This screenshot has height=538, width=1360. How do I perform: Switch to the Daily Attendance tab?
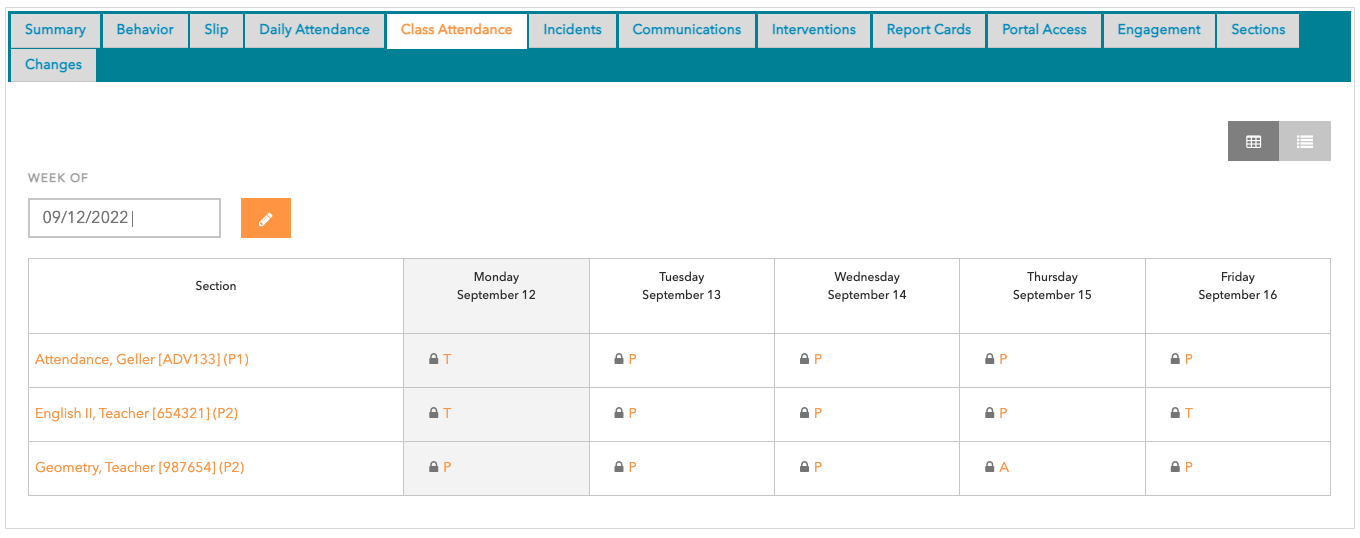(314, 30)
